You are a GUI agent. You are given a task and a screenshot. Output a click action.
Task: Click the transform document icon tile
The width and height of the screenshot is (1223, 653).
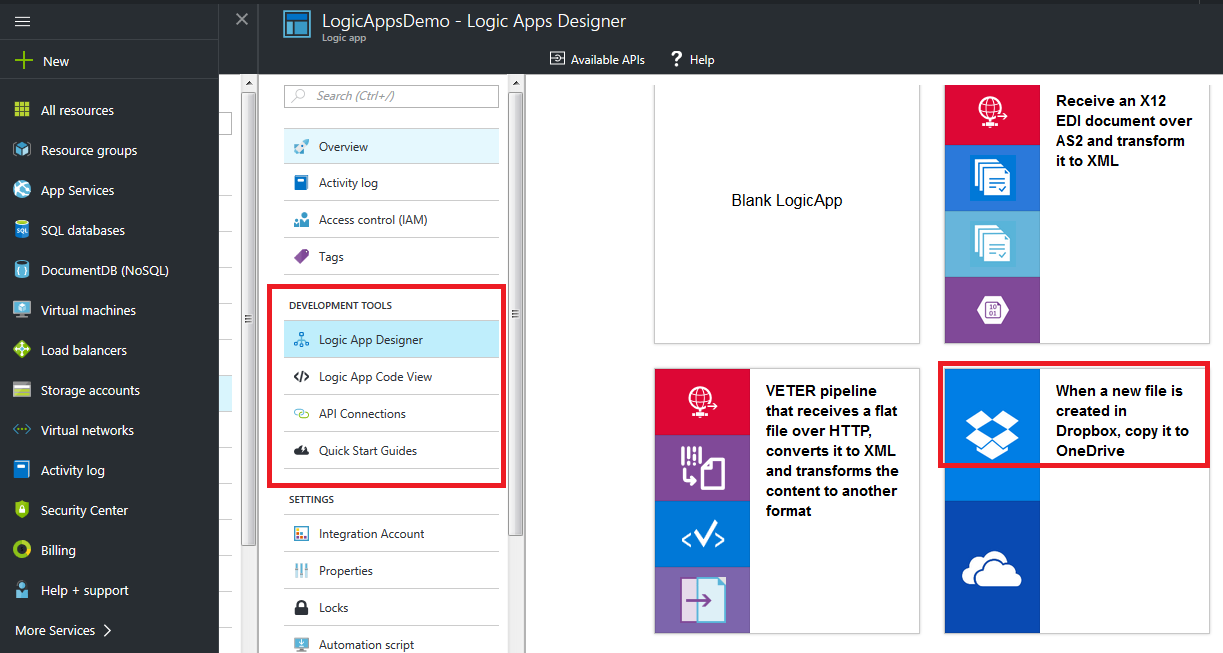click(702, 600)
